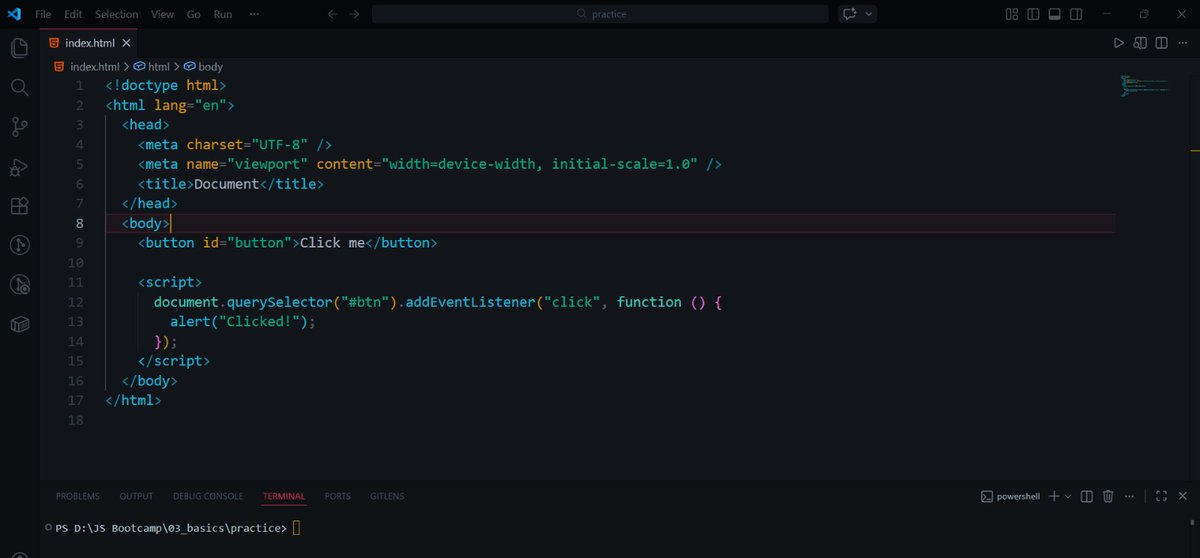Switch to the OUTPUT panel tab
The image size is (1200, 558).
(x=136, y=496)
